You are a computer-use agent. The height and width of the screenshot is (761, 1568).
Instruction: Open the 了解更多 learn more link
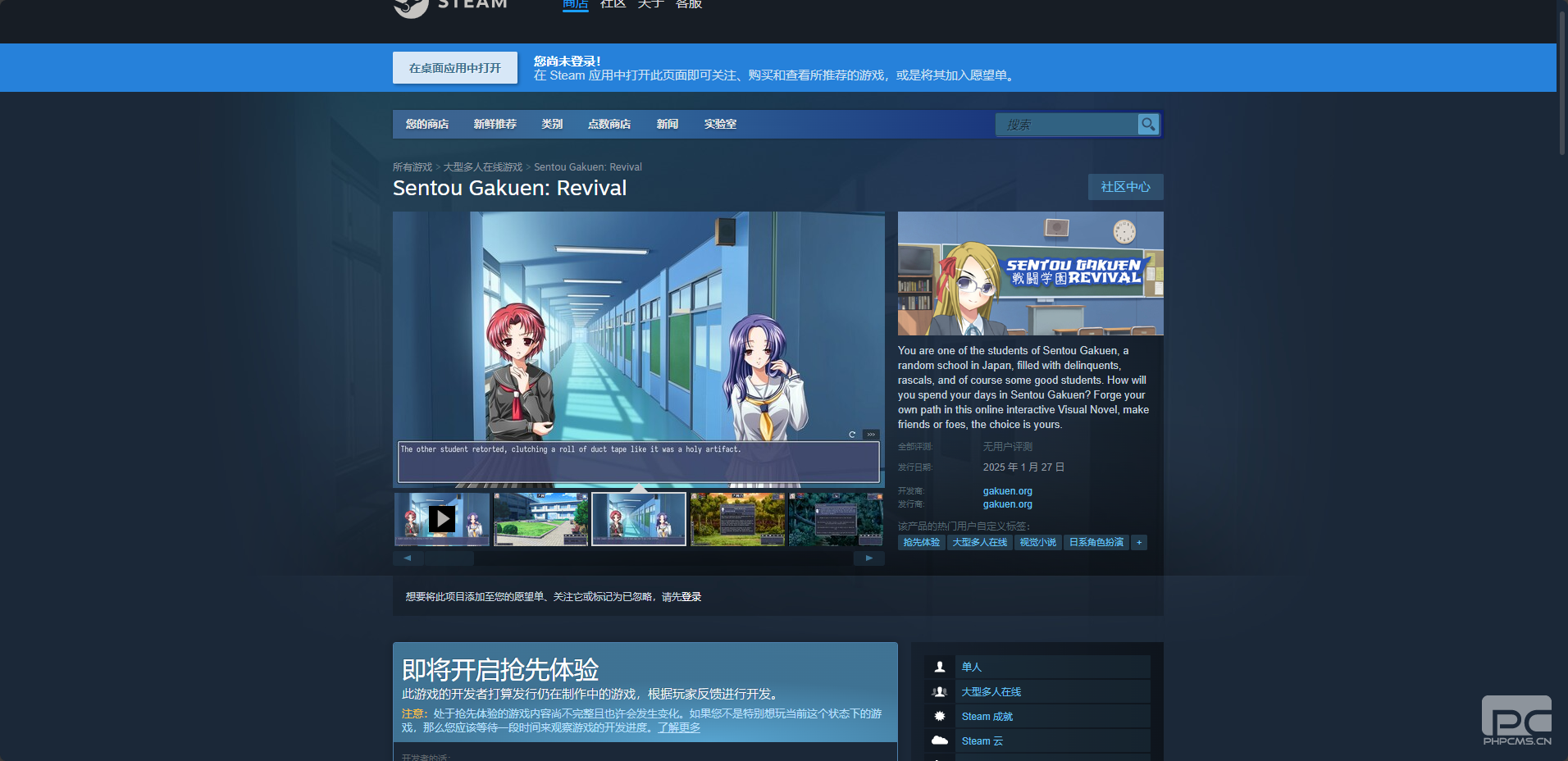(x=679, y=728)
